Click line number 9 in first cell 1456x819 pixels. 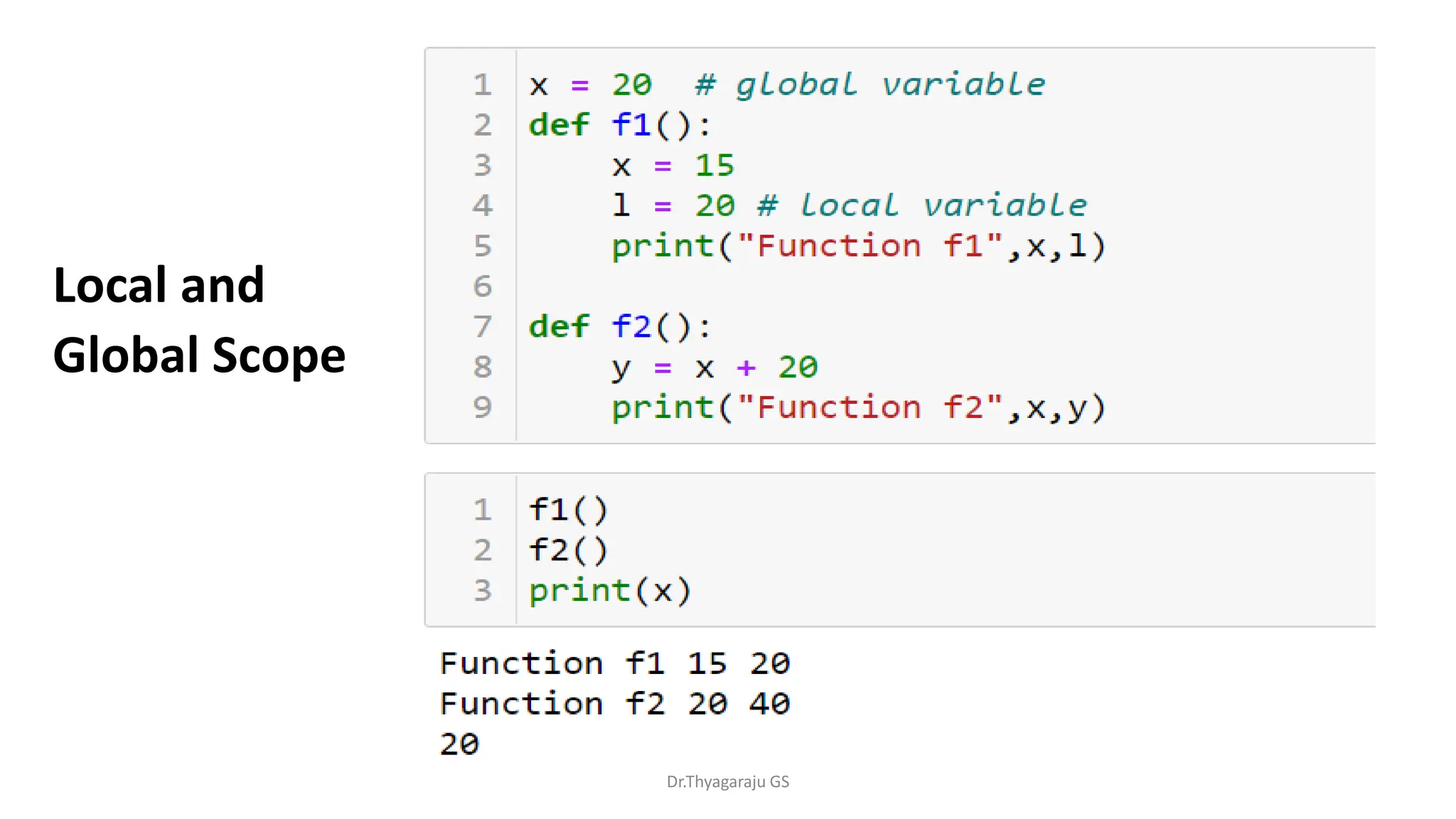click(x=483, y=407)
